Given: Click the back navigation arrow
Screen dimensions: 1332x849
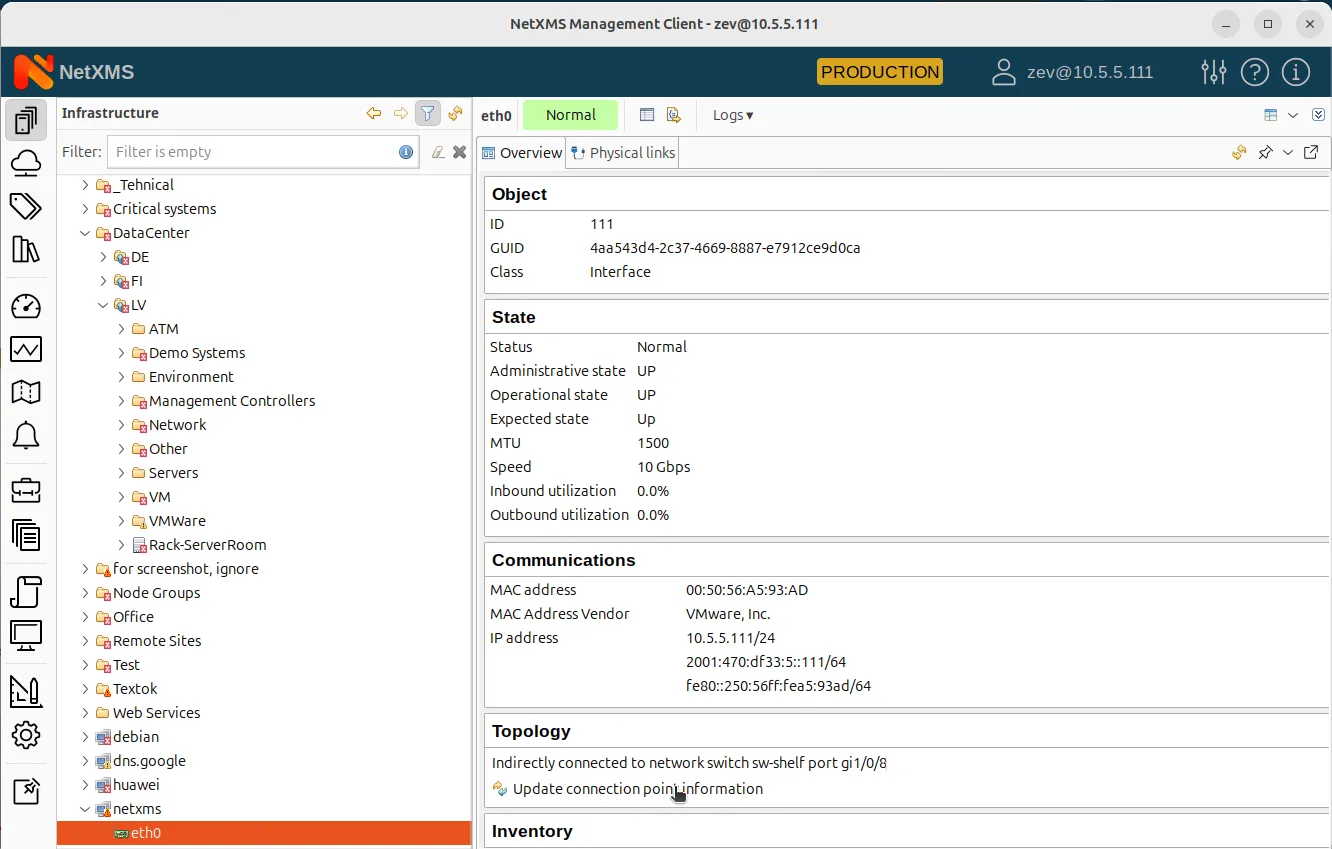Looking at the screenshot, I should (374, 113).
